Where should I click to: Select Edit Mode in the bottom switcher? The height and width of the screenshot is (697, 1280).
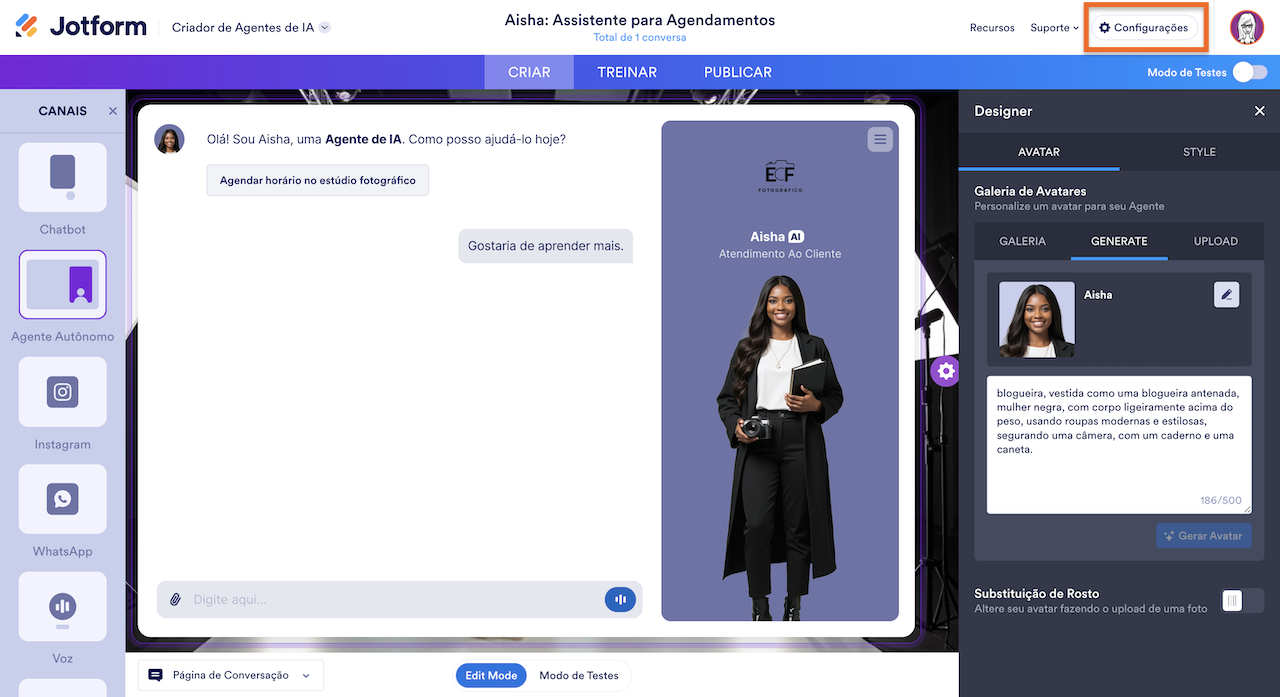[491, 675]
